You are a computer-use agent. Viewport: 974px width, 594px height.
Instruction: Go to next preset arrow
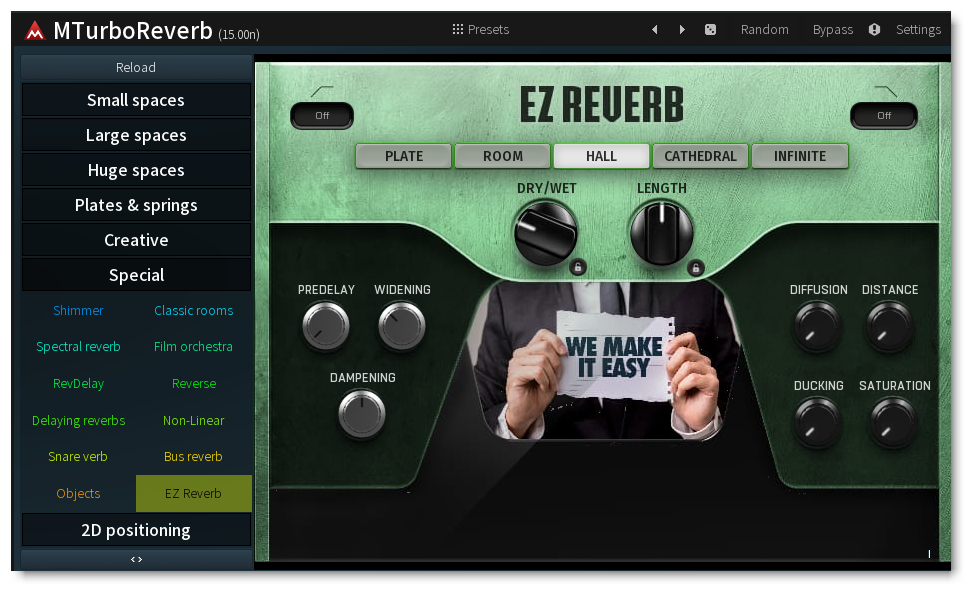[682, 29]
